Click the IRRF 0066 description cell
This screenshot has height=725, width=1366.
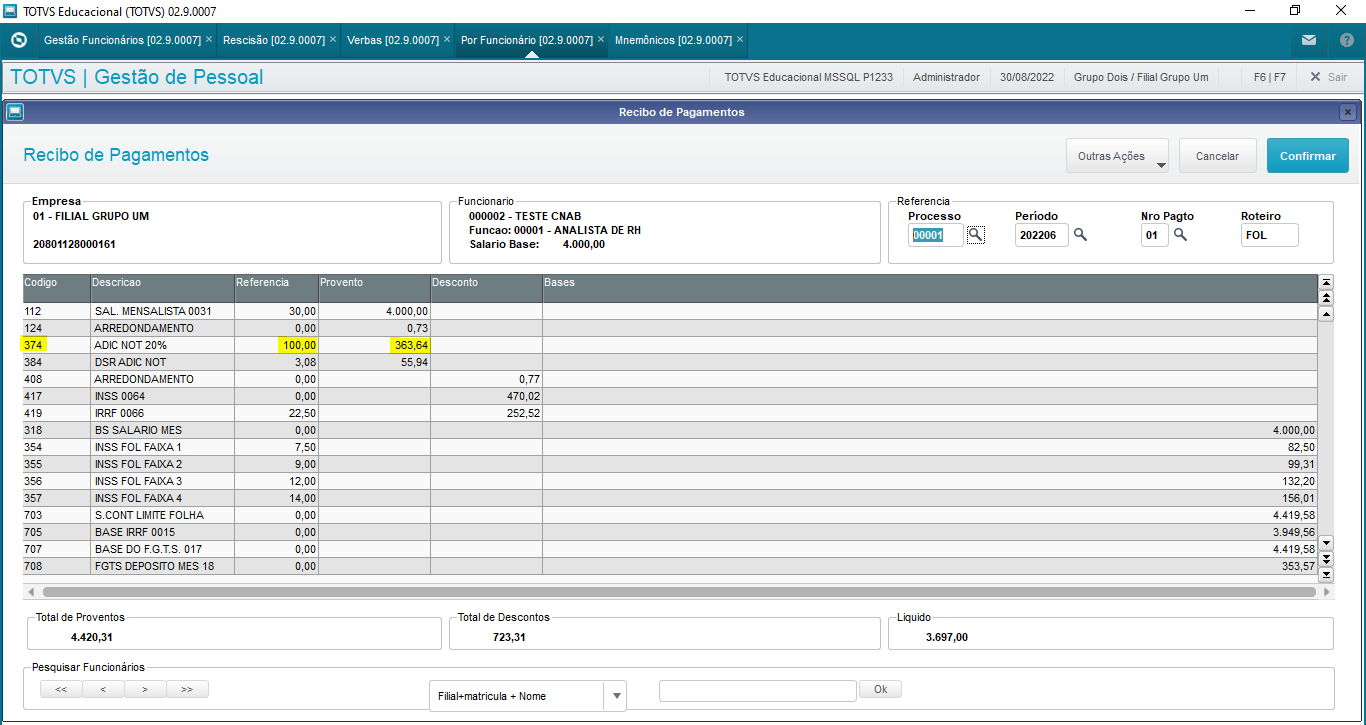pyautogui.click(x=162, y=413)
